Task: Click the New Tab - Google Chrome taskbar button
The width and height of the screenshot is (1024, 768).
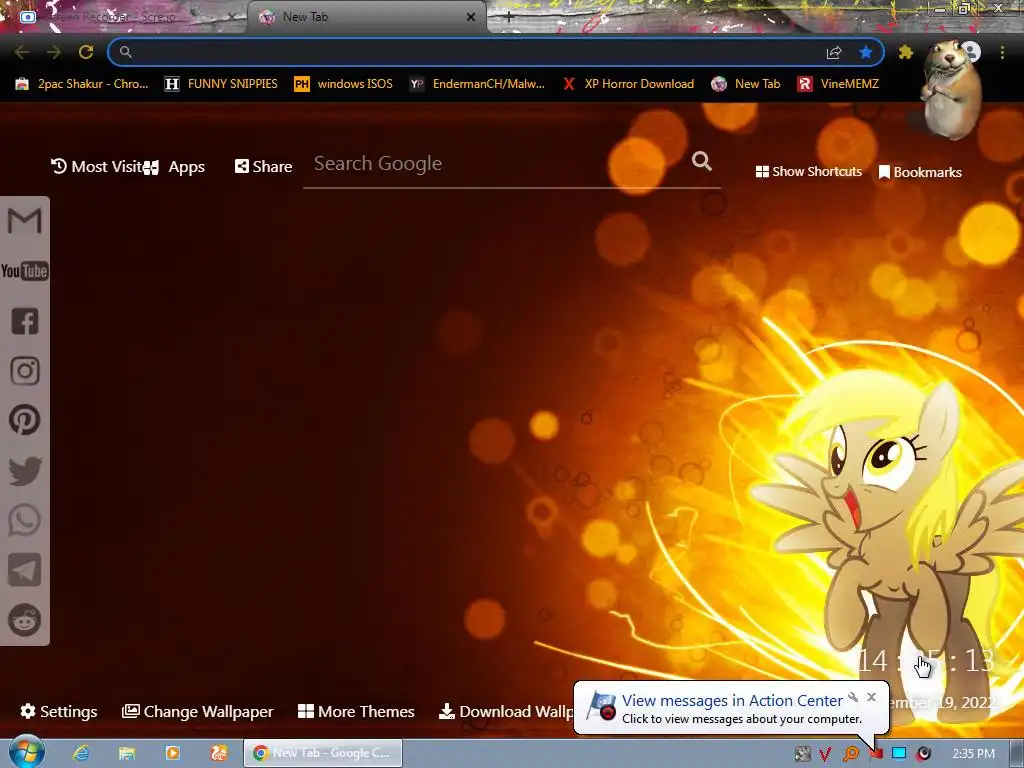Action: click(323, 753)
